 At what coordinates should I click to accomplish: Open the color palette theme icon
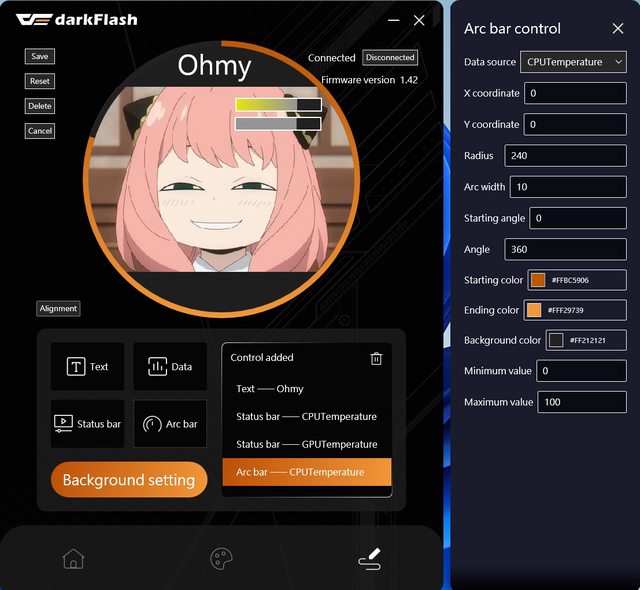coord(221,559)
